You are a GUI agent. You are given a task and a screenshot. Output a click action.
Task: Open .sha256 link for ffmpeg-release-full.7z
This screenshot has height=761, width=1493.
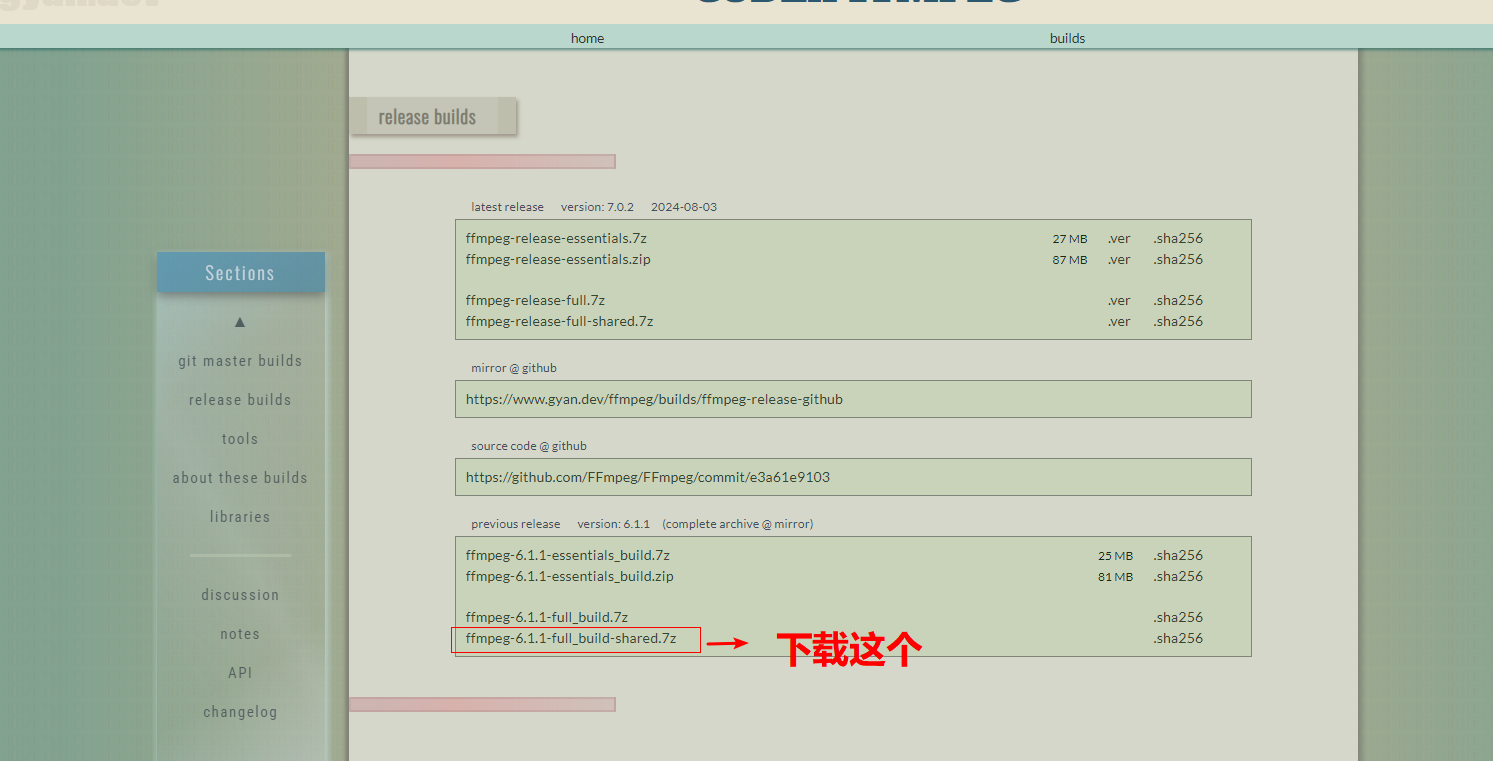tap(1178, 300)
